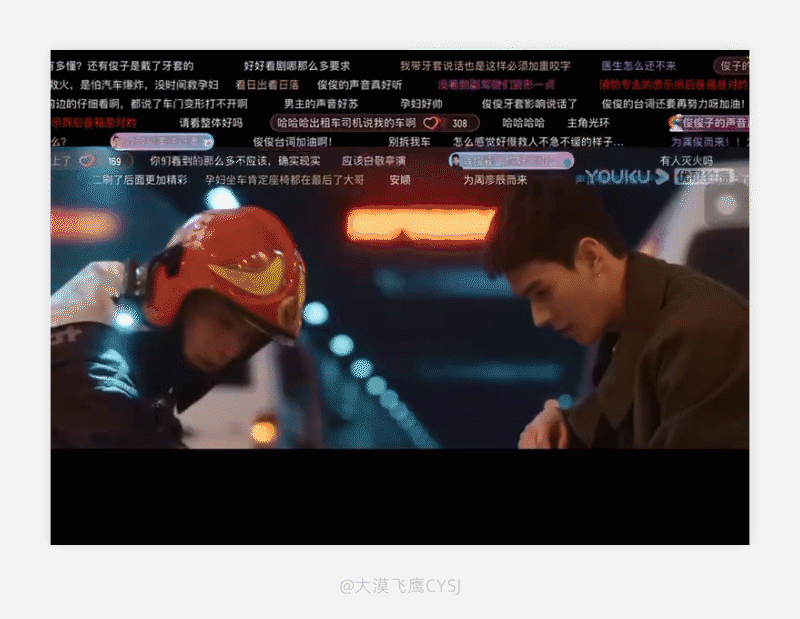Open the video frame image

400,297
